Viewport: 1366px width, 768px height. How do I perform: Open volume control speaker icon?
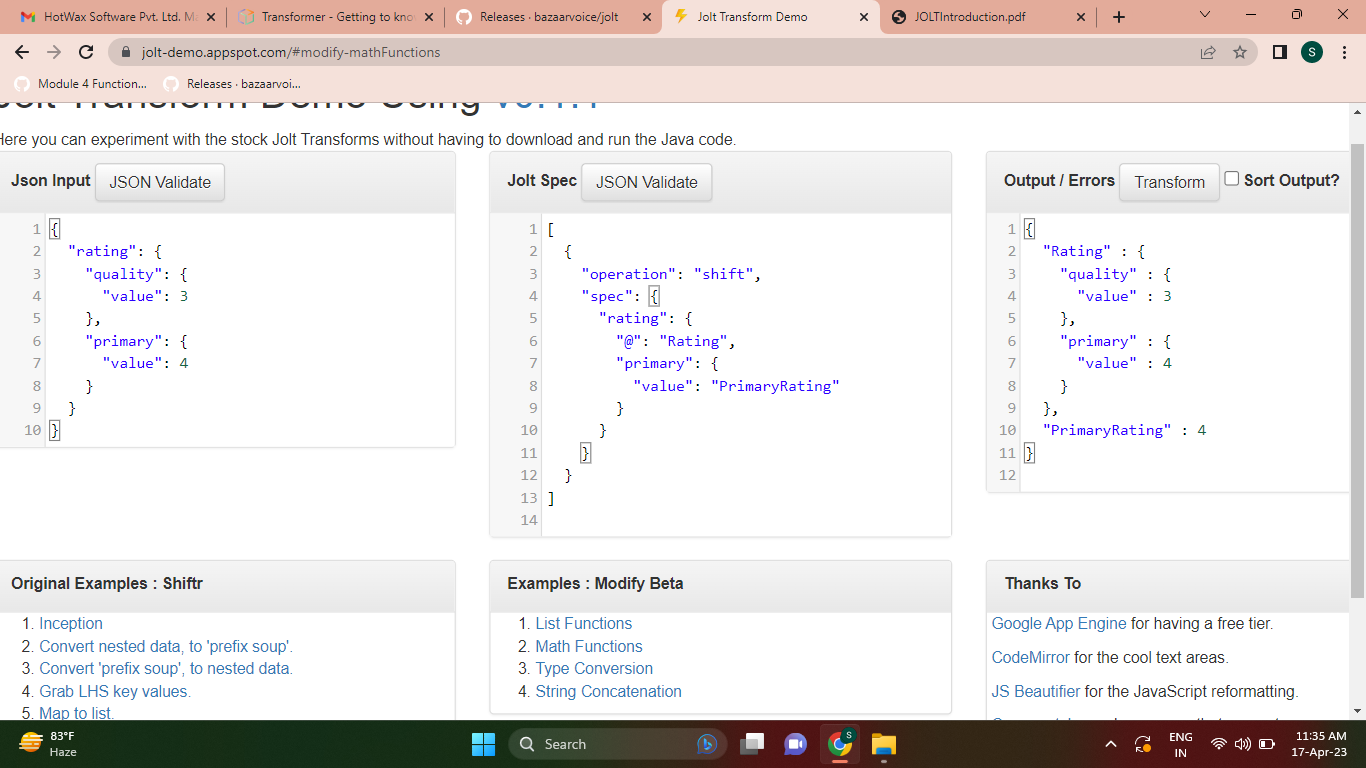pos(1243,744)
